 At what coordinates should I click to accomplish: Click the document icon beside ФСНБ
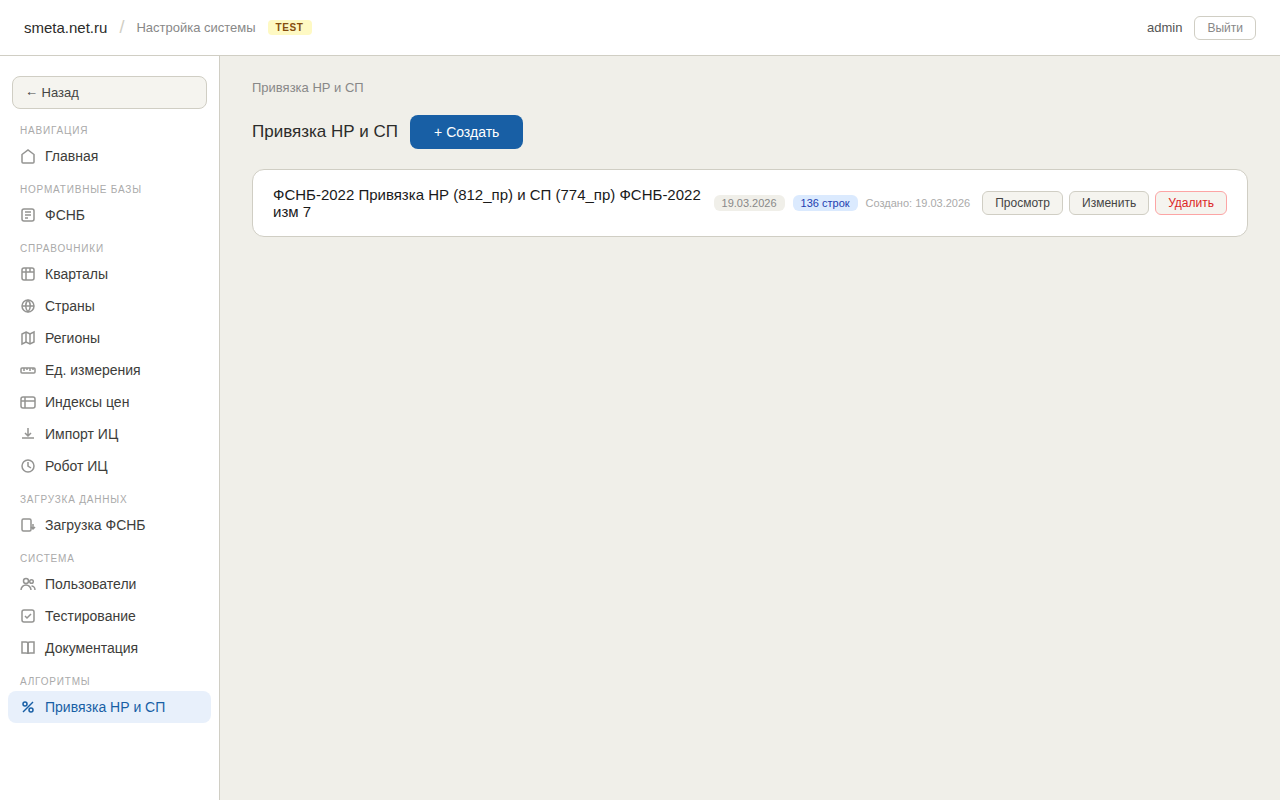click(28, 215)
